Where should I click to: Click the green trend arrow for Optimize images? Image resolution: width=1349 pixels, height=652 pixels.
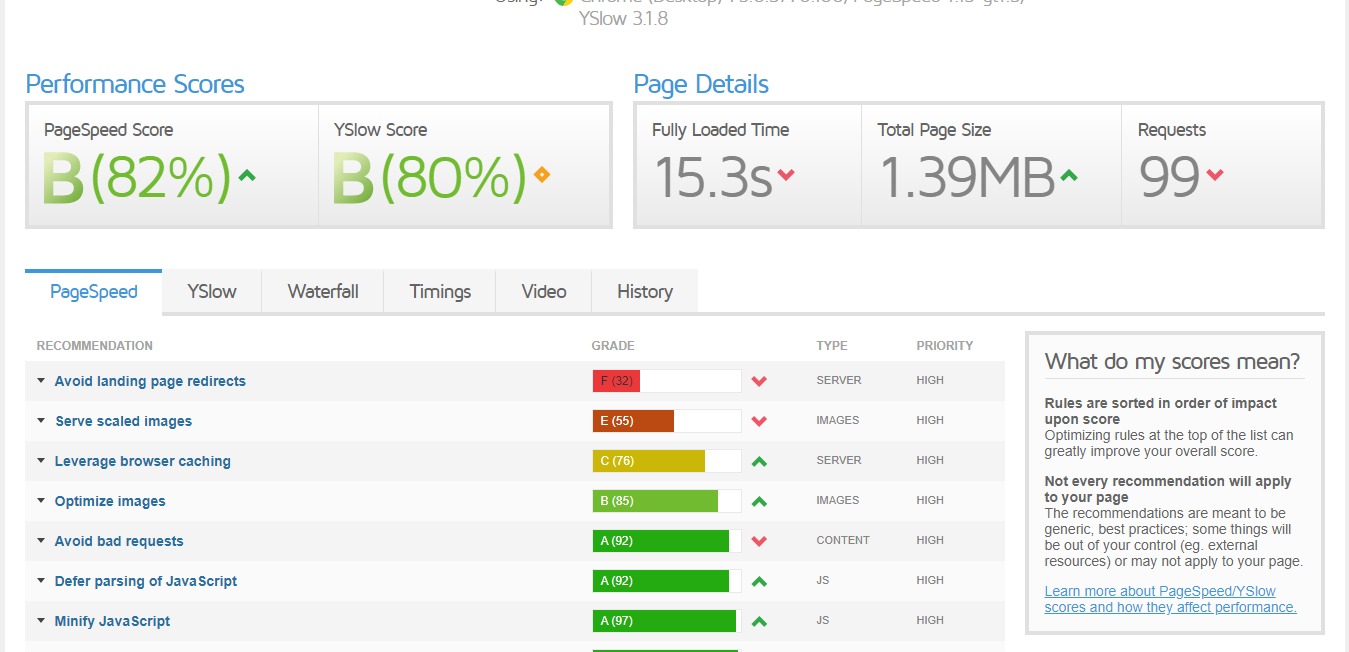tap(759, 501)
